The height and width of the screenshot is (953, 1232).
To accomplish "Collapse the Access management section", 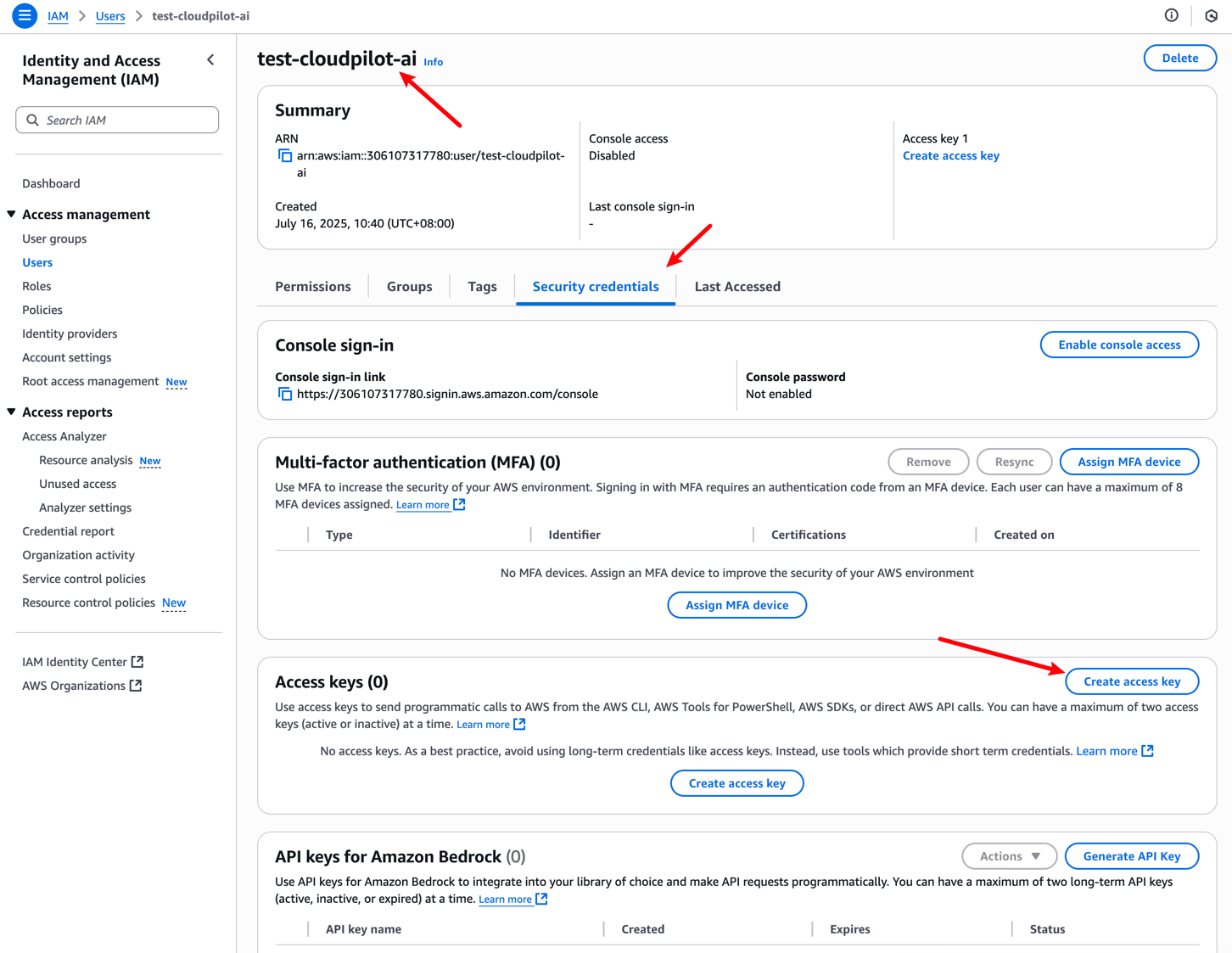I will (x=10, y=214).
